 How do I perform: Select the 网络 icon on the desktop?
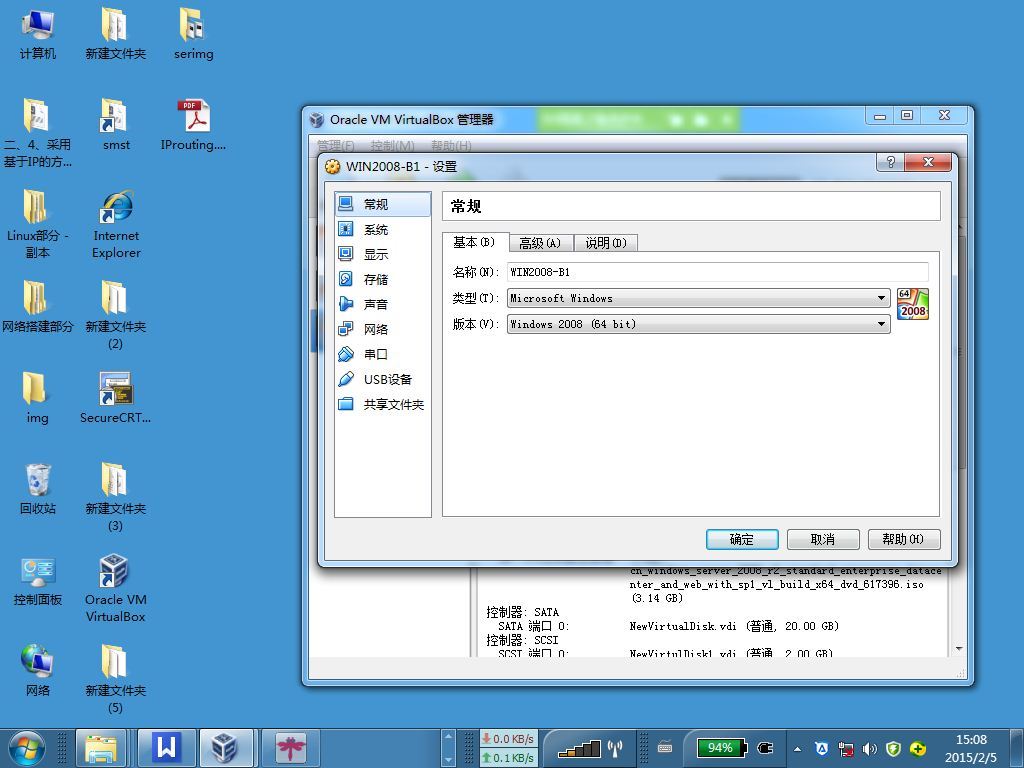[37, 671]
